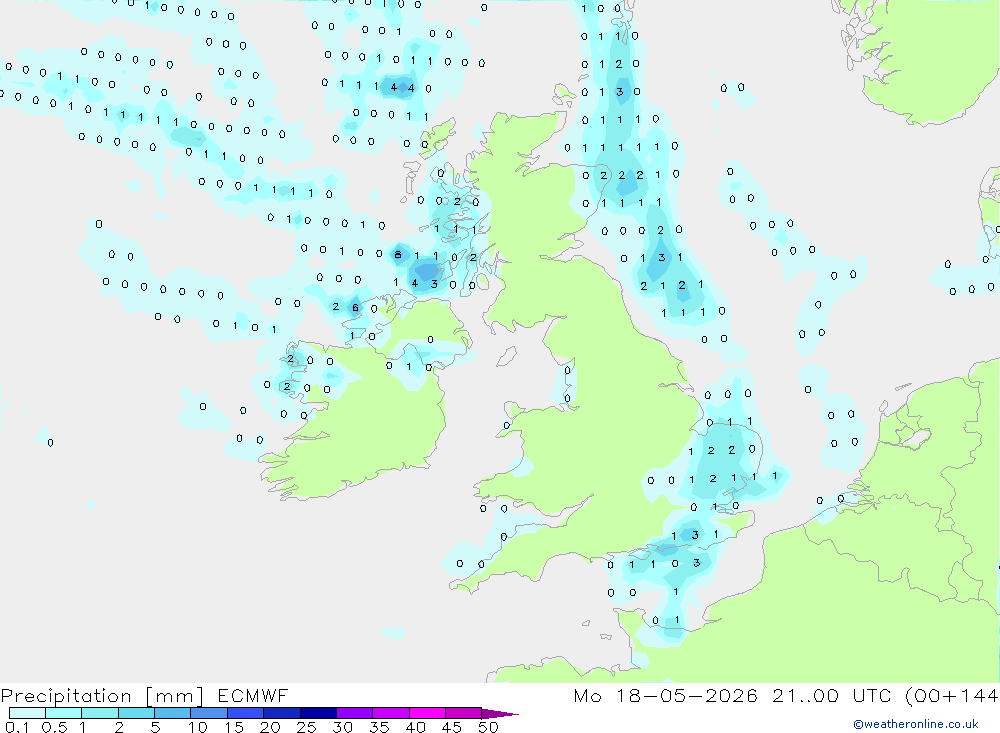Select the 40–45 mm magenta legend swatch
Screen dimensions: 1000x733
427,713
